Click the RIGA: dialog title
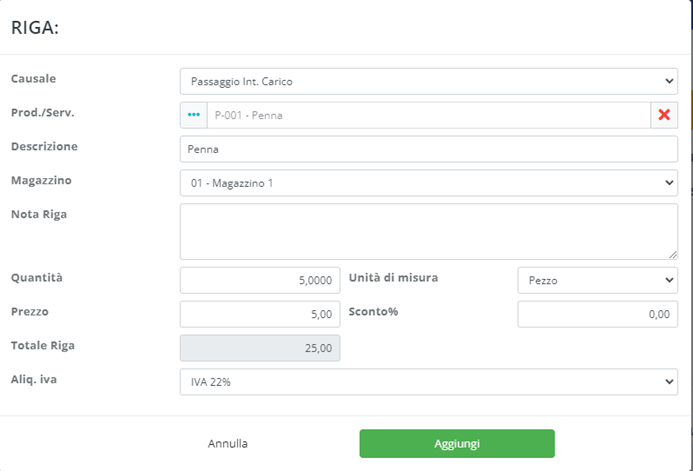 [x=35, y=28]
